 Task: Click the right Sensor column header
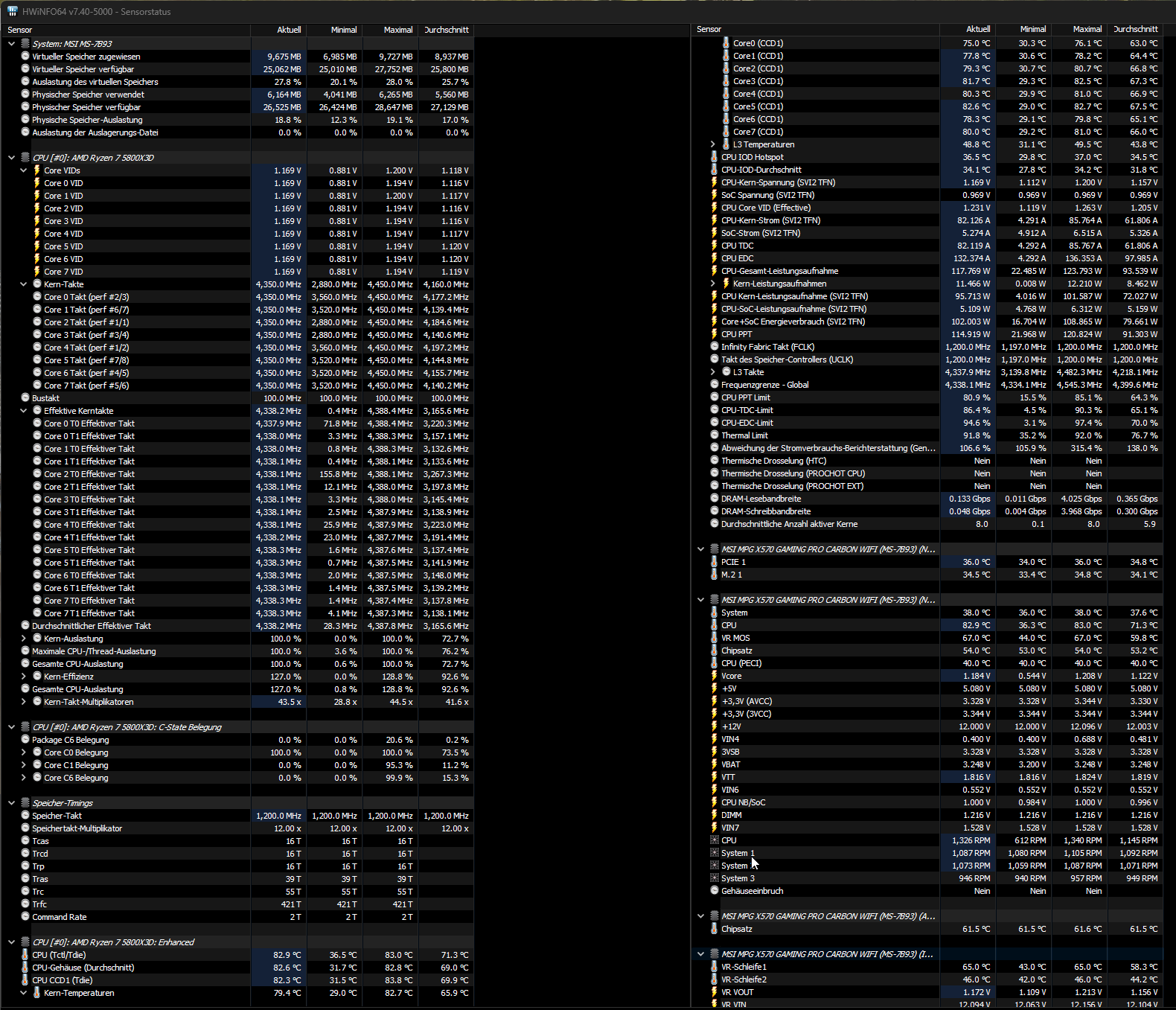point(815,29)
